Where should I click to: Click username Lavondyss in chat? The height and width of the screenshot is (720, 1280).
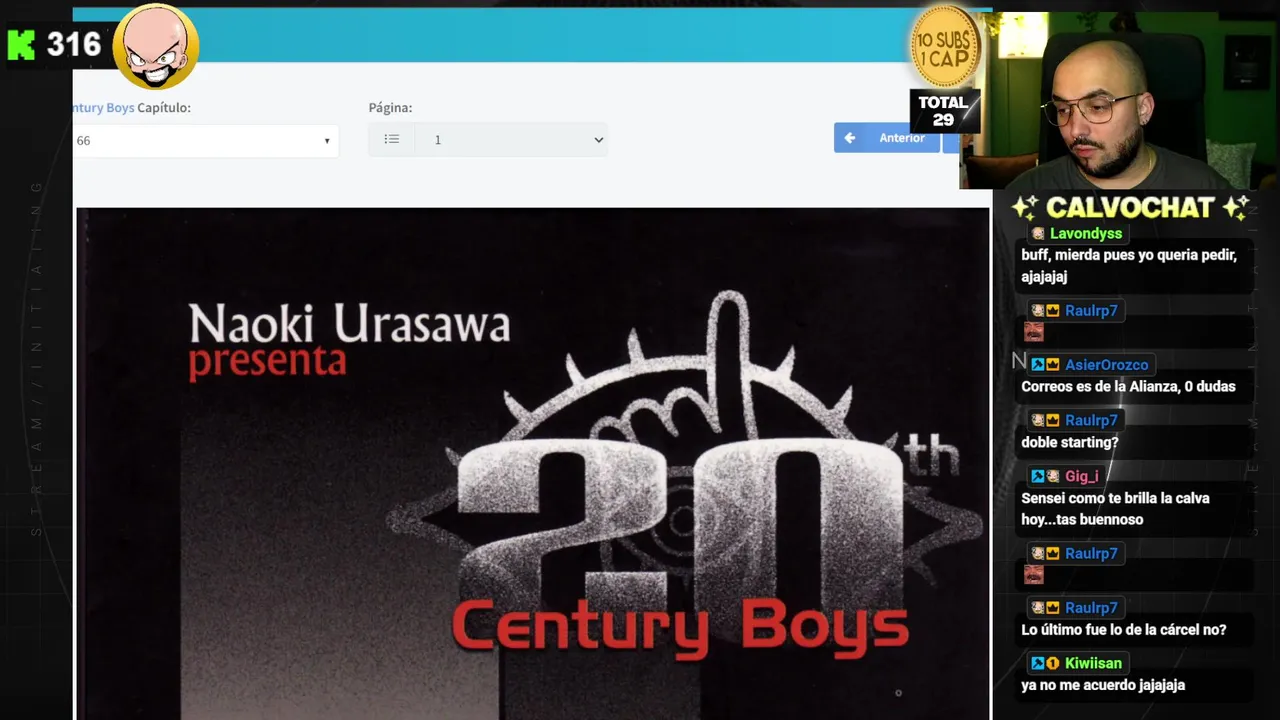pos(1086,233)
